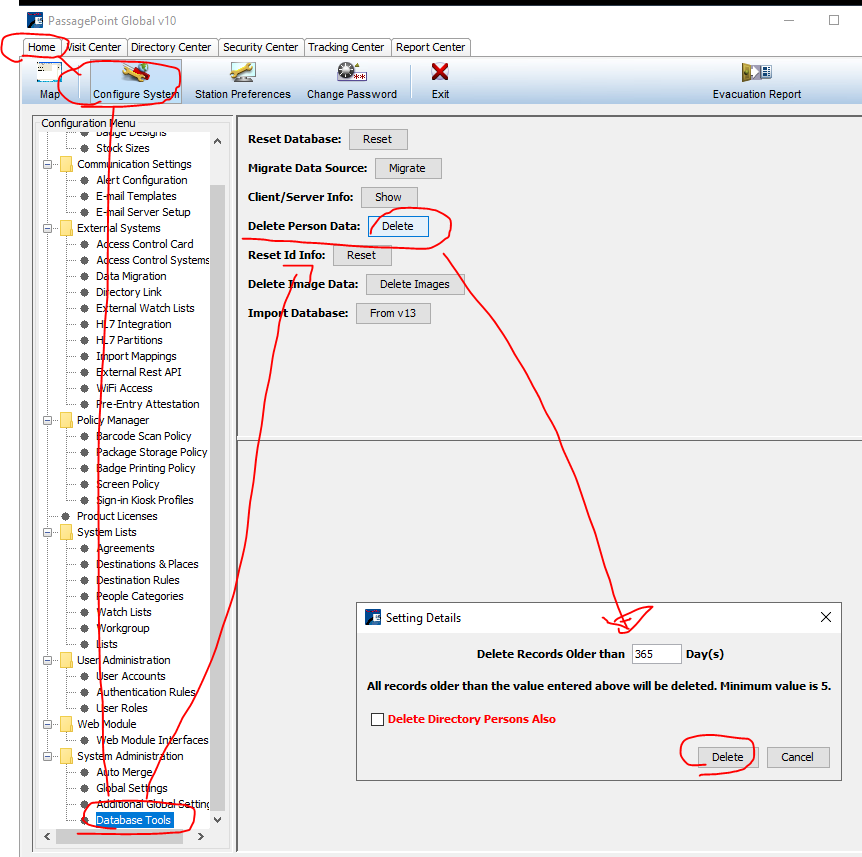Select Access Control Card tree item
This screenshot has height=857, width=862.
[145, 244]
